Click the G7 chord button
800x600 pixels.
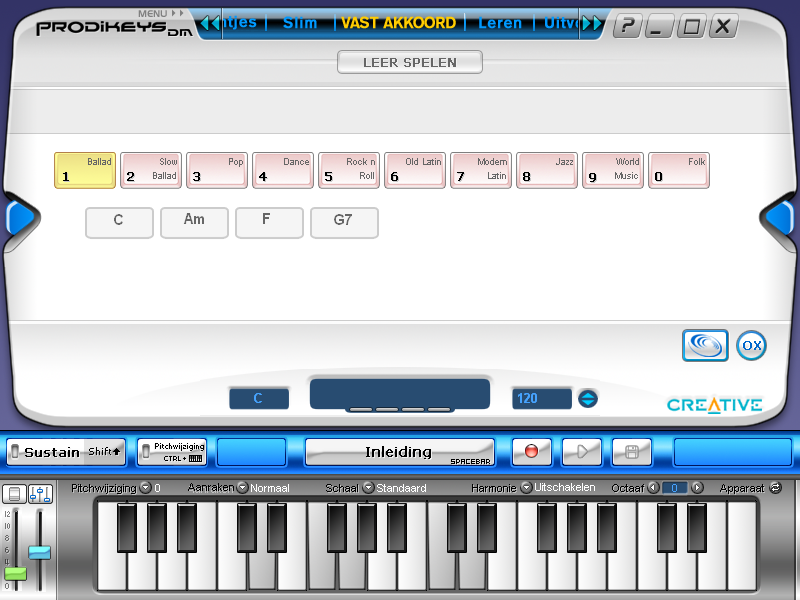[344, 222]
